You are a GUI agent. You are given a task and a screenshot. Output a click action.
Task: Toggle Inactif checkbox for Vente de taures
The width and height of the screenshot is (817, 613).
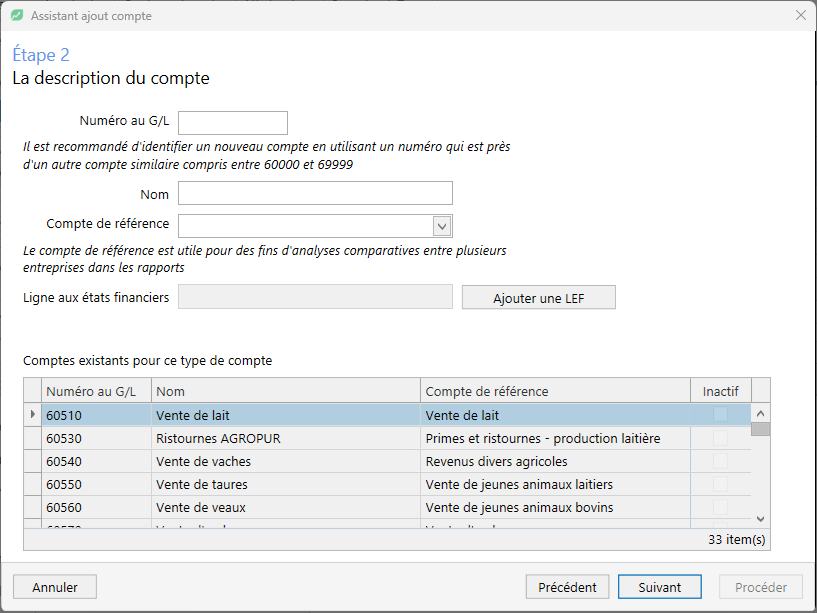click(x=721, y=484)
